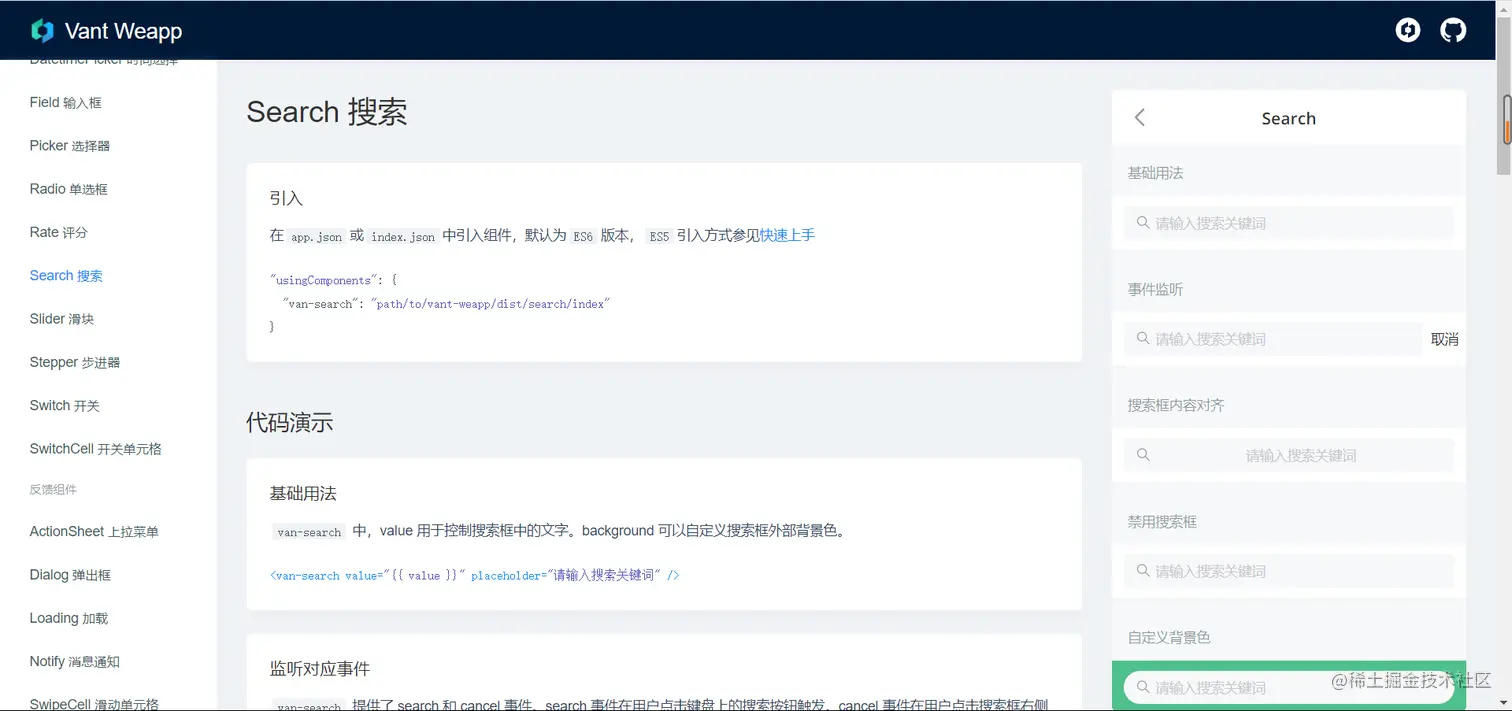Click the usingComponents code line
This screenshot has width=1512, height=711.
334,280
